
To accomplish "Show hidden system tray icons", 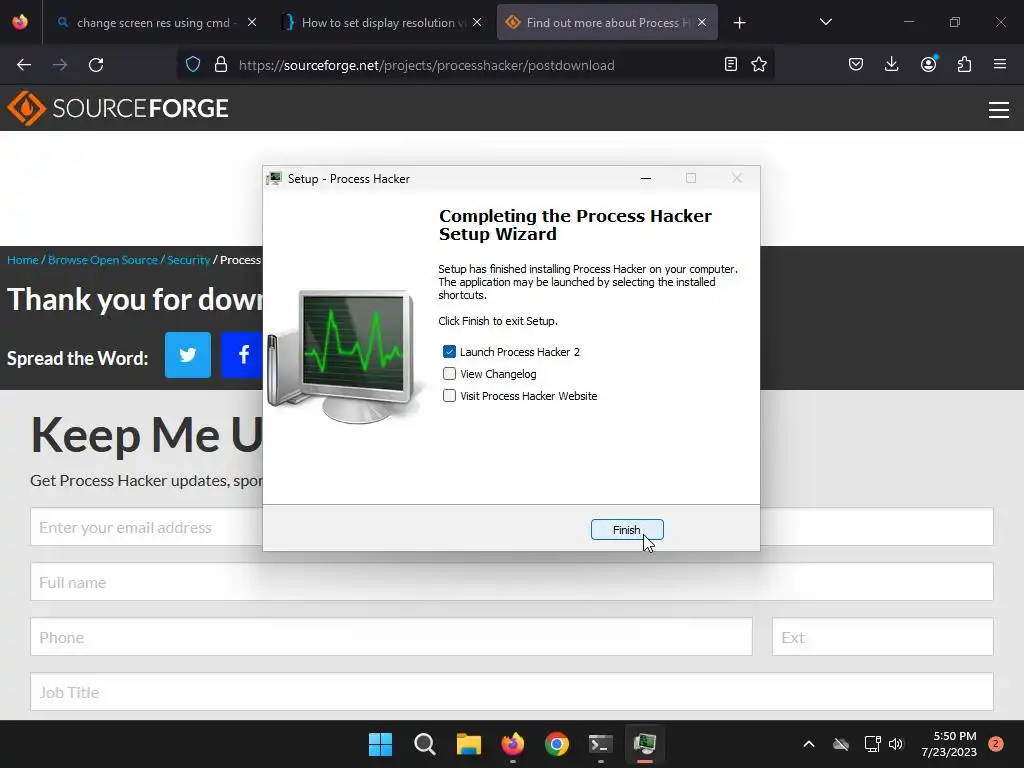I will point(808,744).
